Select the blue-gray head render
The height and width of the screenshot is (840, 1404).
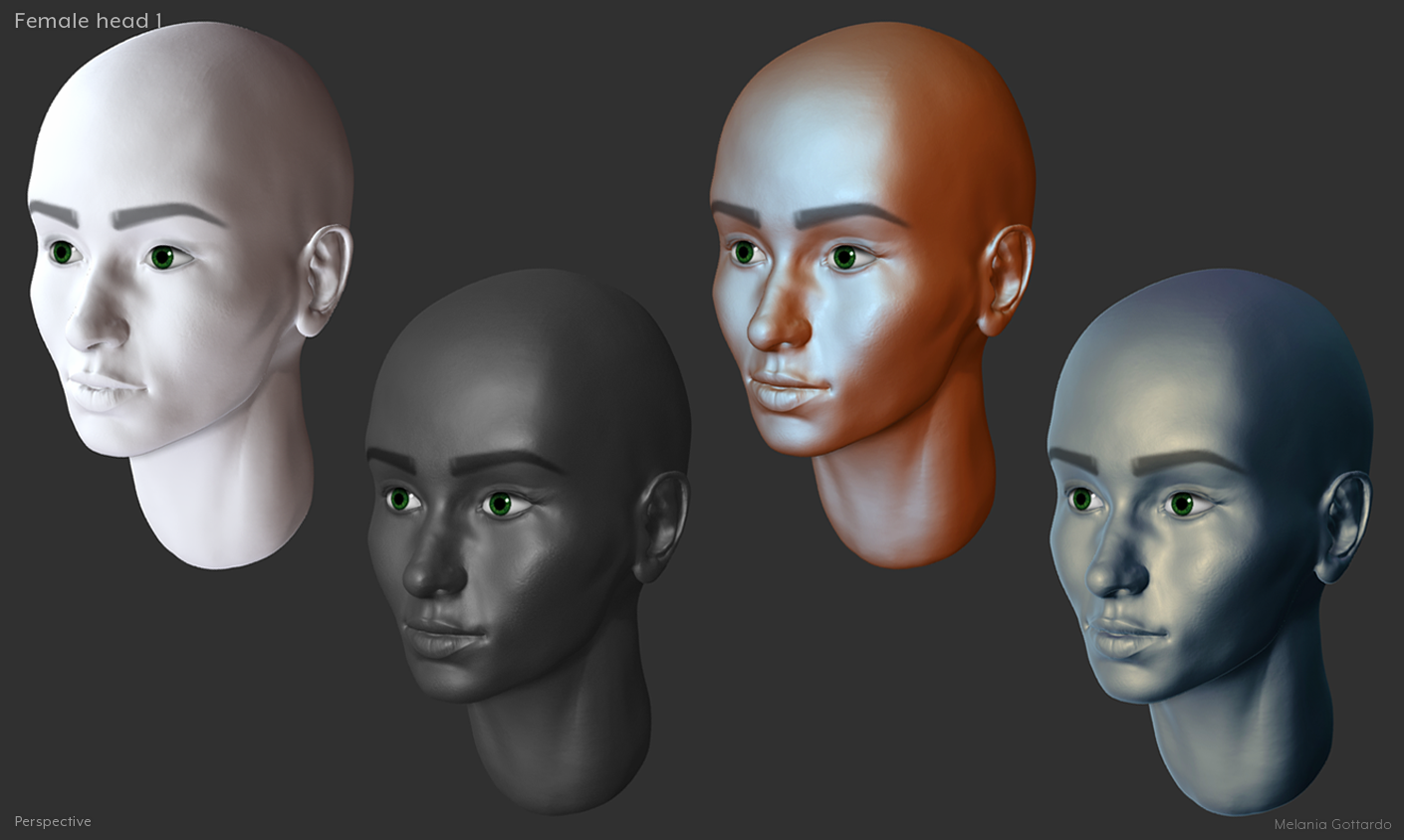pos(1211,540)
